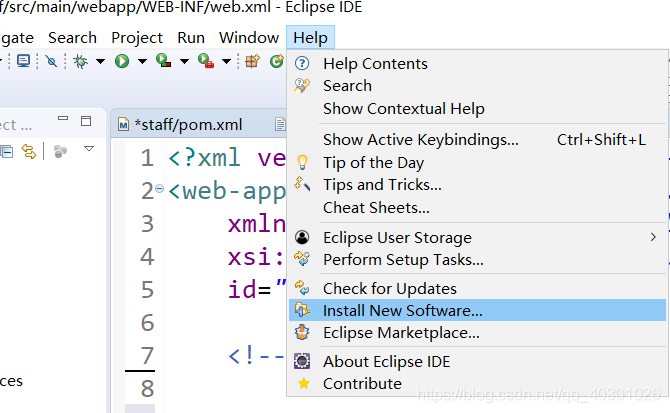This screenshot has width=670, height=413.
Task: Click the Collapse All icon in Project Explorer
Action: [x=6, y=152]
